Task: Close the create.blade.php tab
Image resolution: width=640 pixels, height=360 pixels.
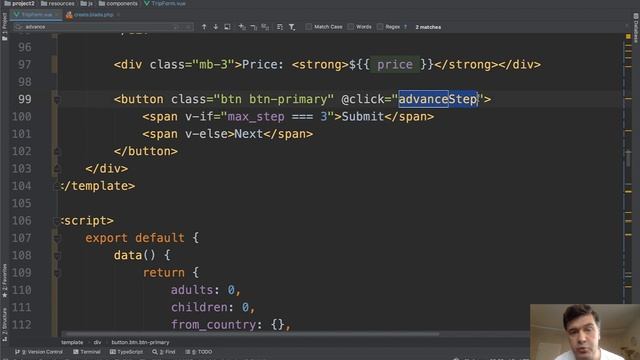Action: (118, 15)
